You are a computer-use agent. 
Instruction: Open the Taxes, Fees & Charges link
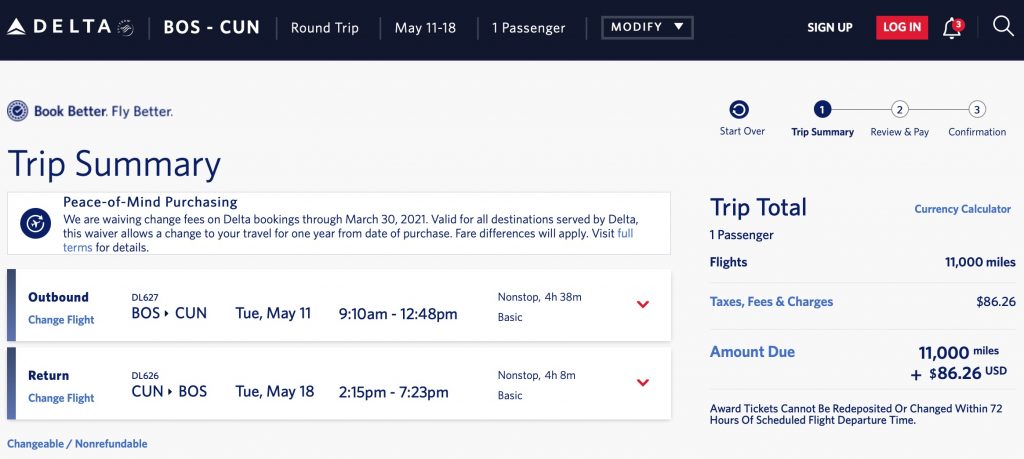pyautogui.click(x=771, y=302)
